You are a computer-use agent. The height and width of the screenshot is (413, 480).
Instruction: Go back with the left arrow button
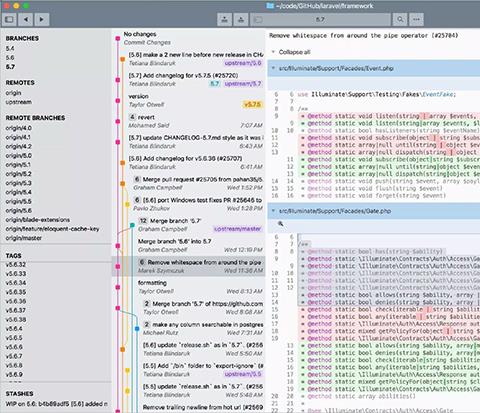coord(26,19)
